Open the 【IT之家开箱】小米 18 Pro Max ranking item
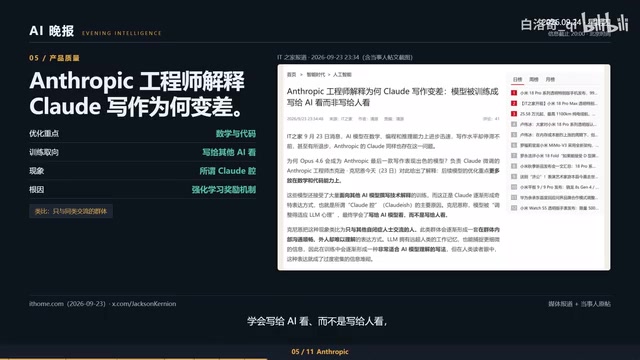The image size is (640, 360). click(x=559, y=103)
